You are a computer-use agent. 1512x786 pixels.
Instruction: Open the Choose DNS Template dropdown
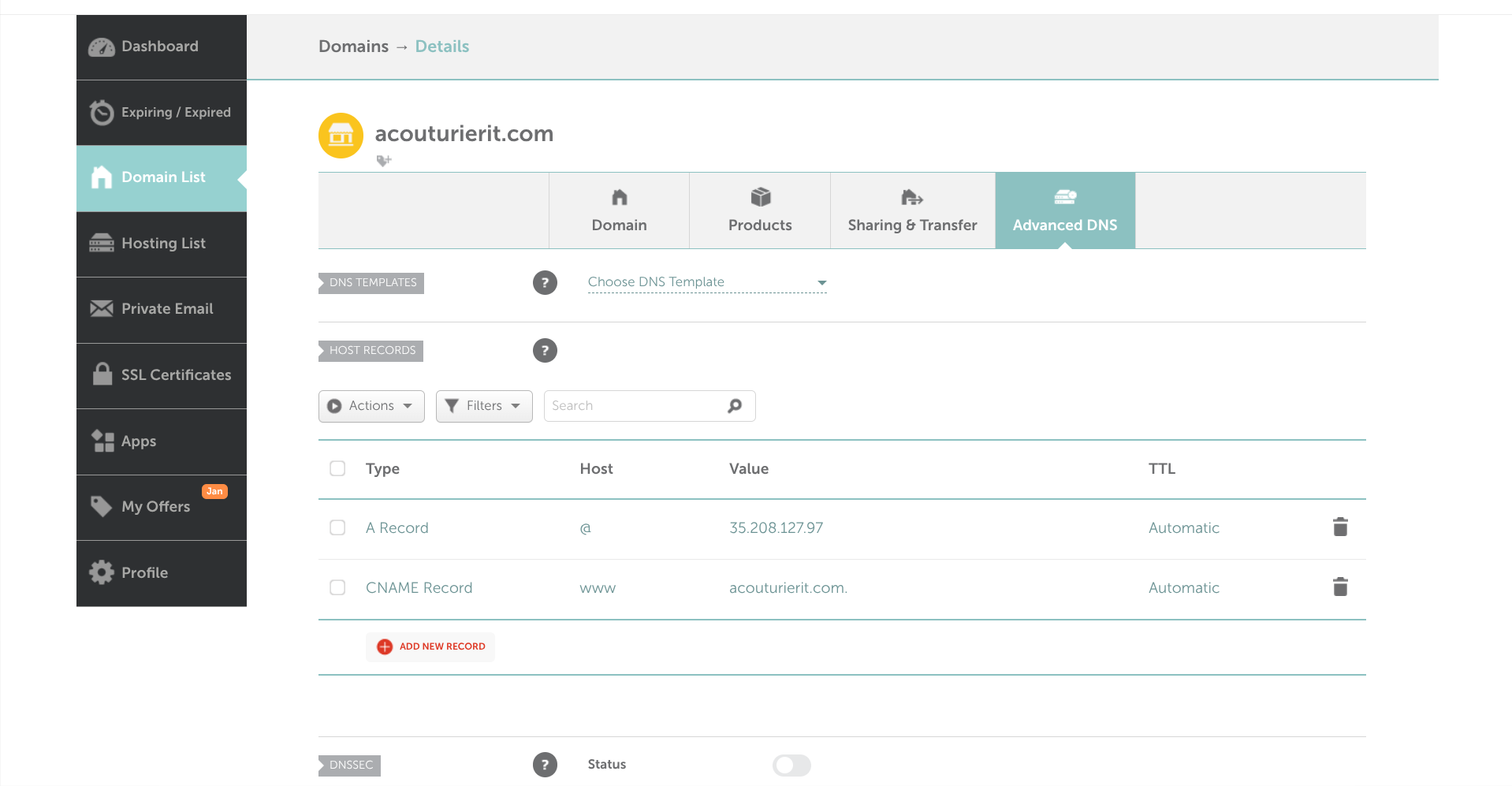click(x=706, y=282)
